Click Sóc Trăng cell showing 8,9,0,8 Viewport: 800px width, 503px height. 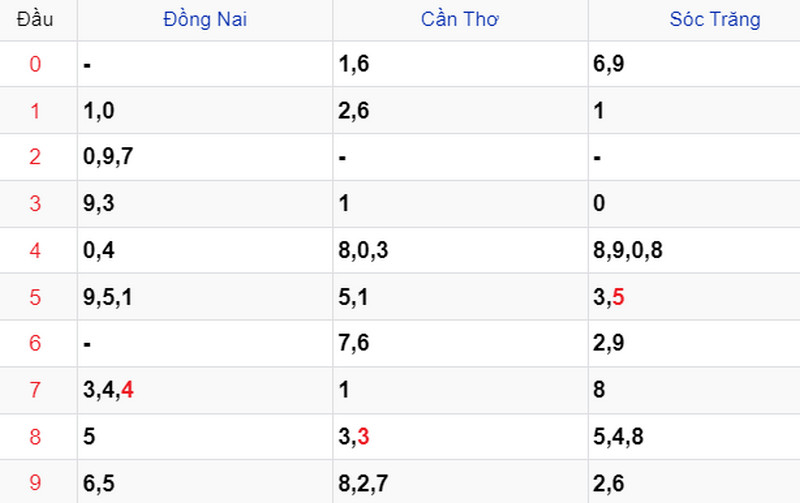click(x=694, y=250)
